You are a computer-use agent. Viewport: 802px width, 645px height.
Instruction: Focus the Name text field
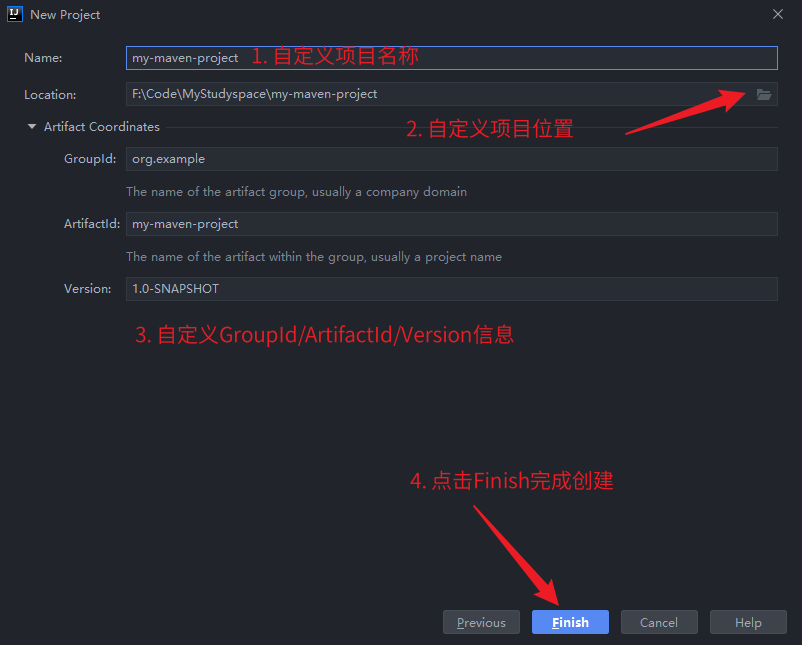(452, 58)
